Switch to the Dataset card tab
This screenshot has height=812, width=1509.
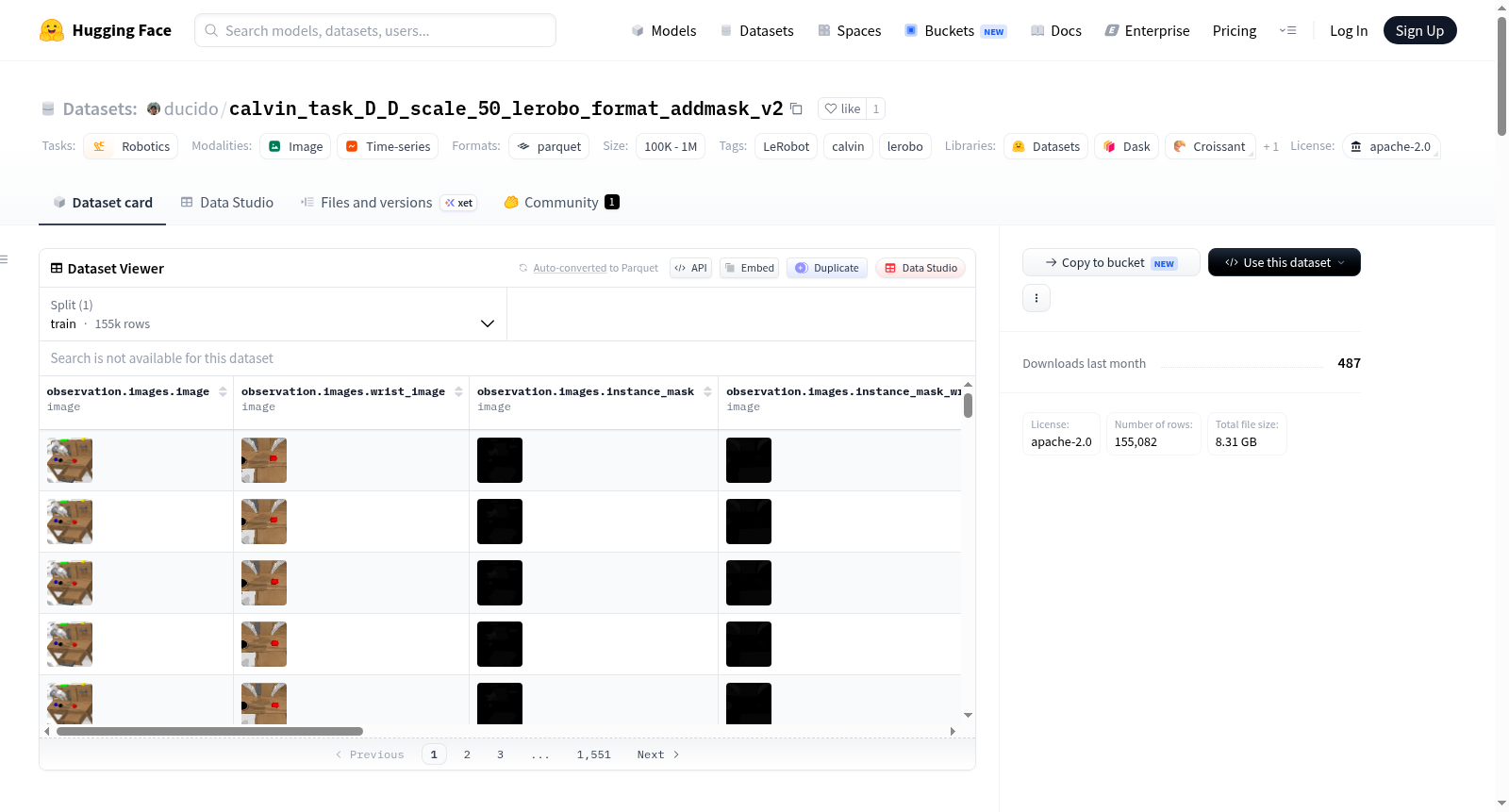tap(103, 203)
